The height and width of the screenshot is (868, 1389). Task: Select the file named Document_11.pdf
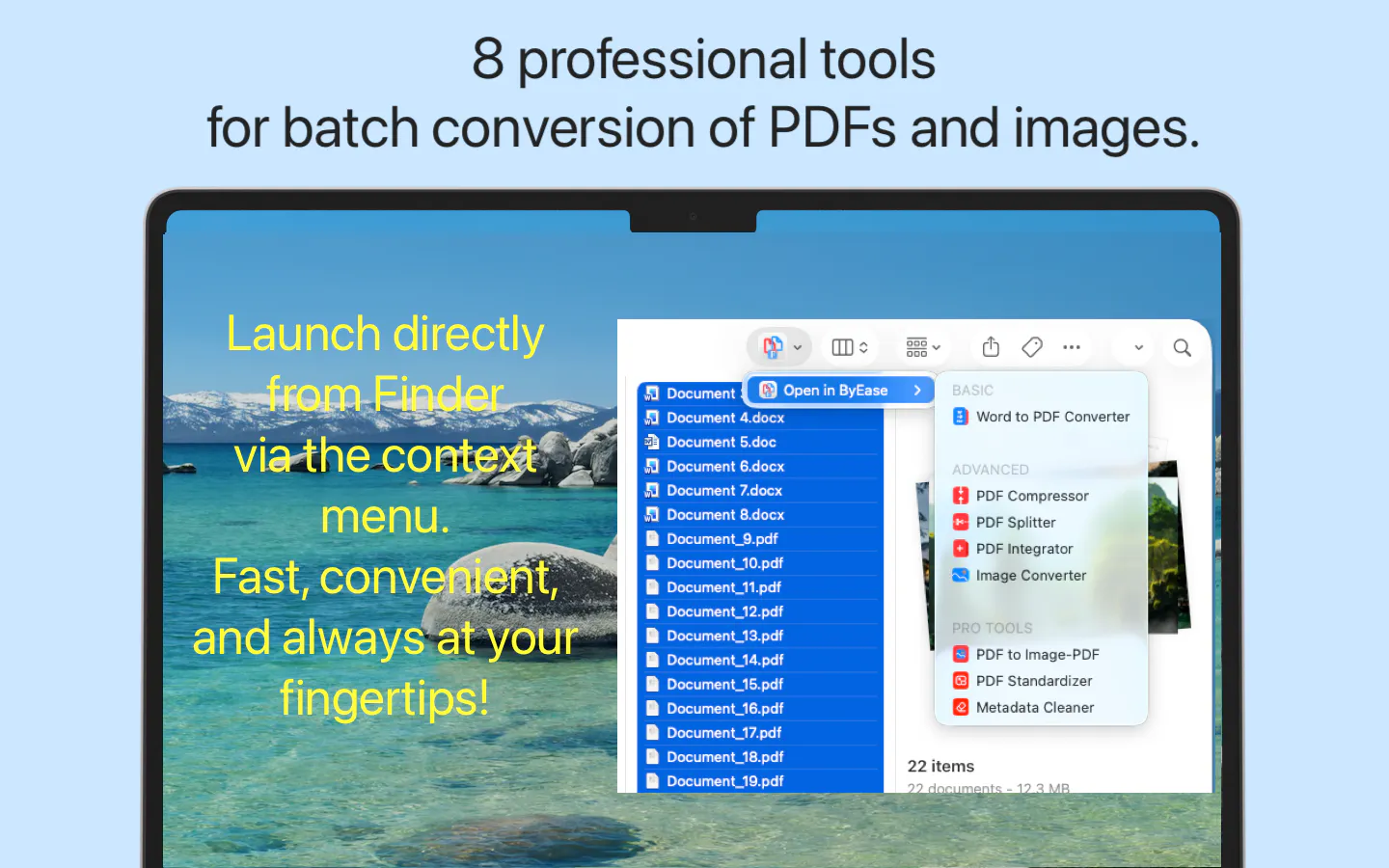[760, 587]
